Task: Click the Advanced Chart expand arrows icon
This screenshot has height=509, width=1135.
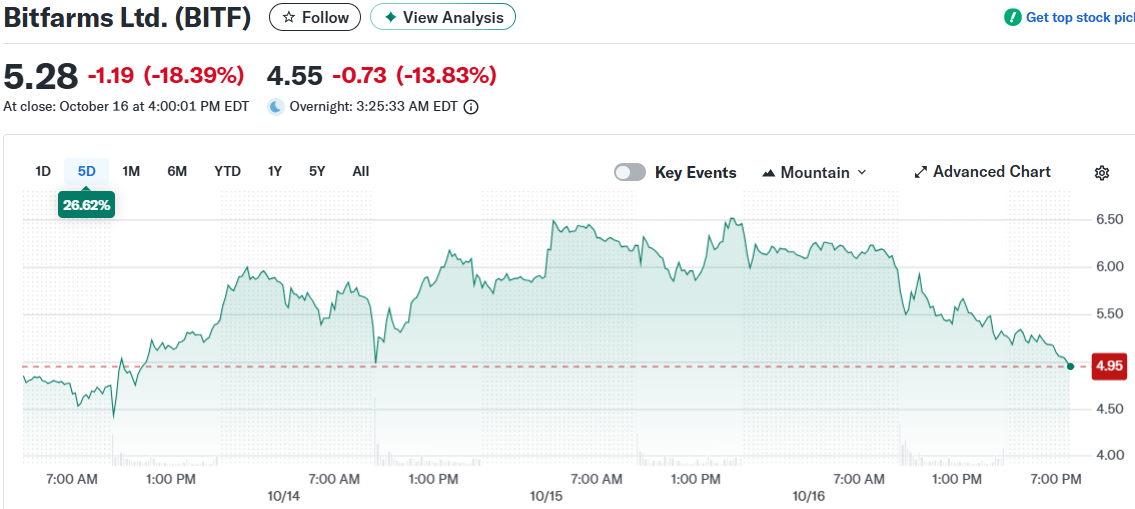Action: coord(921,172)
